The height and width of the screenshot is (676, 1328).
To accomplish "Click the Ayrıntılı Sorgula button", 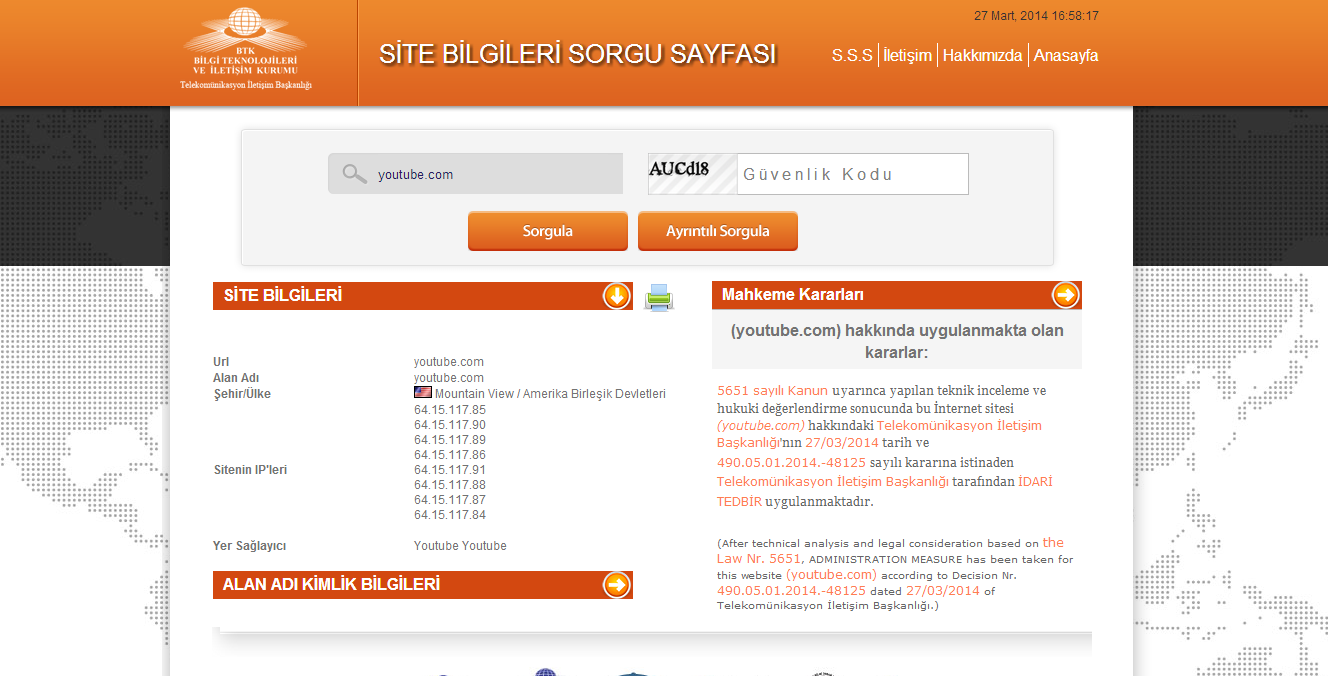I will (718, 231).
